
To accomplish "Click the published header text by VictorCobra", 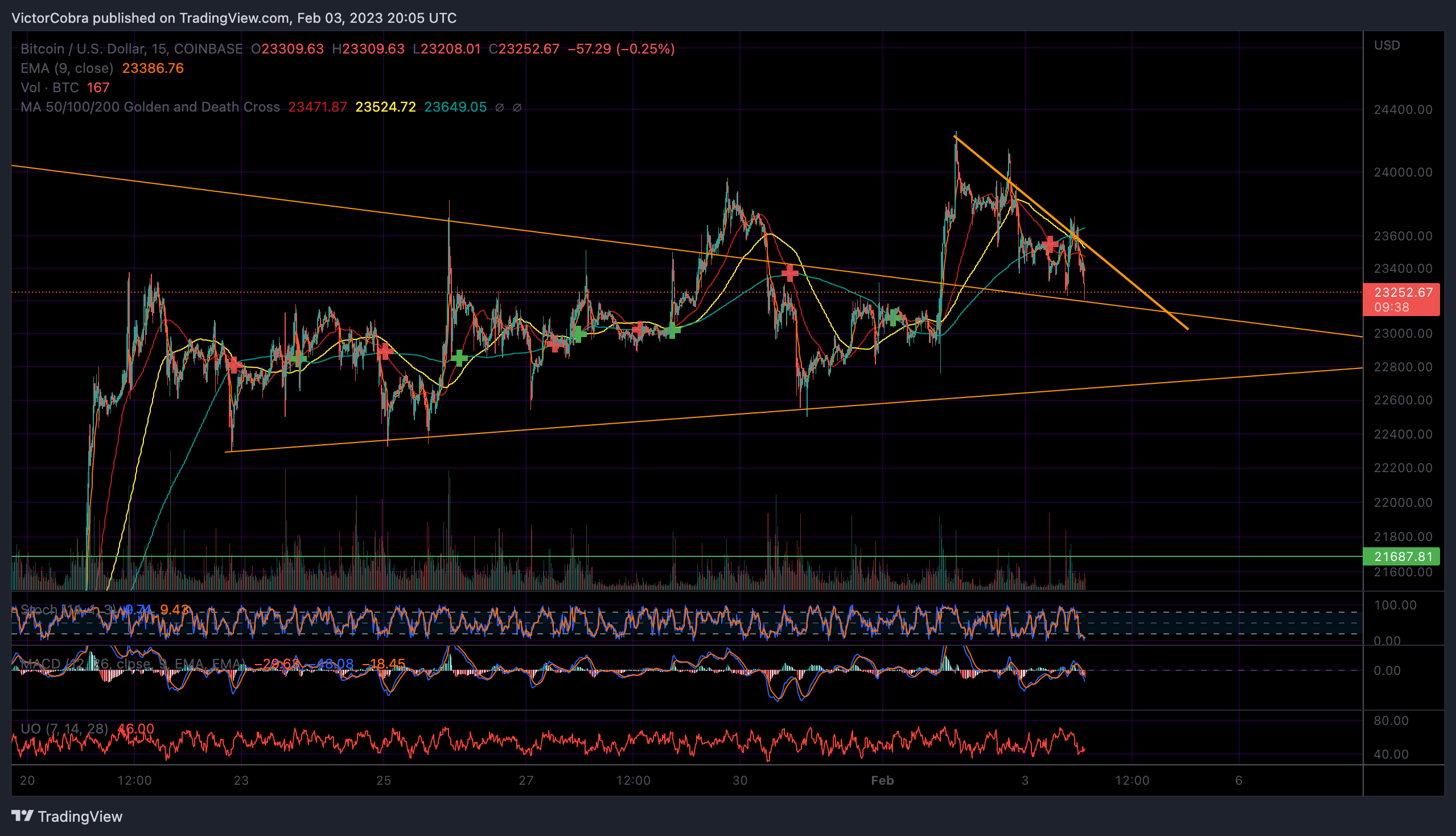I will point(234,18).
